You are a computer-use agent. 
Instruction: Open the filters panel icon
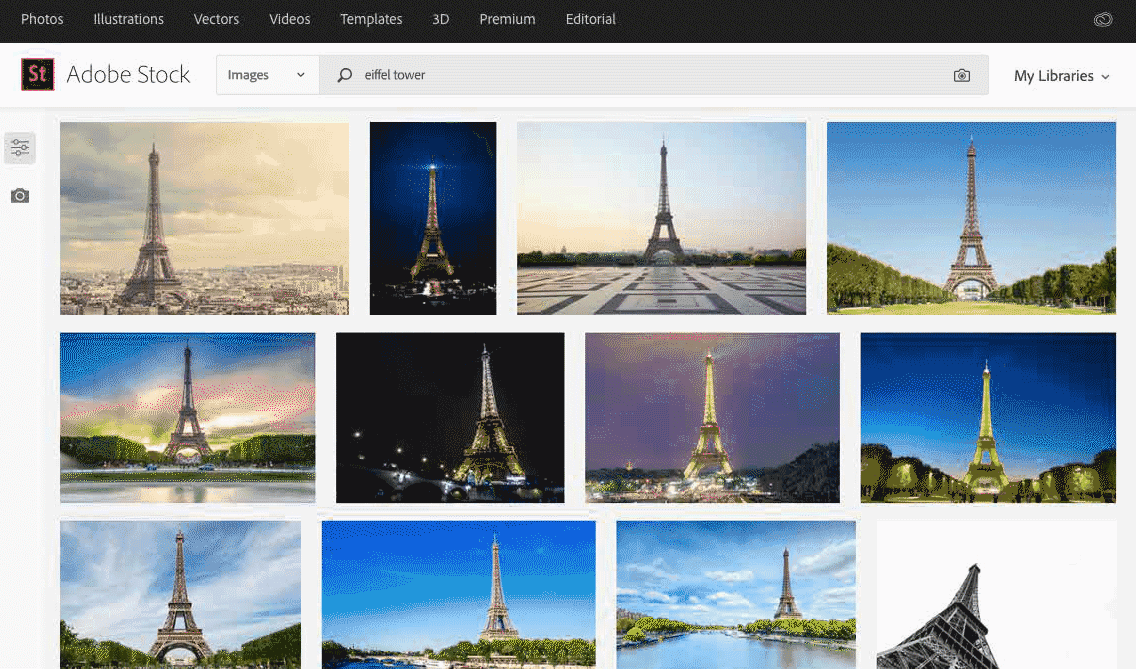[20, 148]
